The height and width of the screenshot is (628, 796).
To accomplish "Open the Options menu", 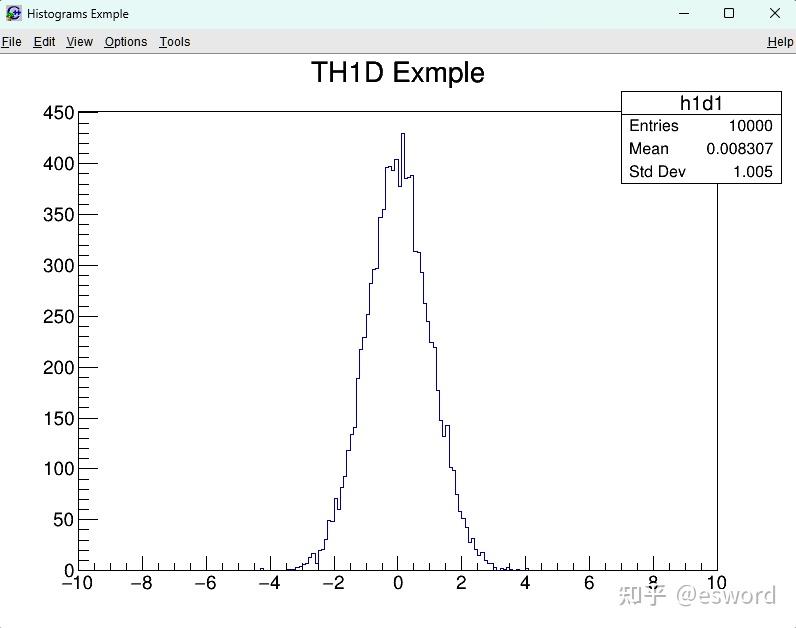I will [126, 42].
